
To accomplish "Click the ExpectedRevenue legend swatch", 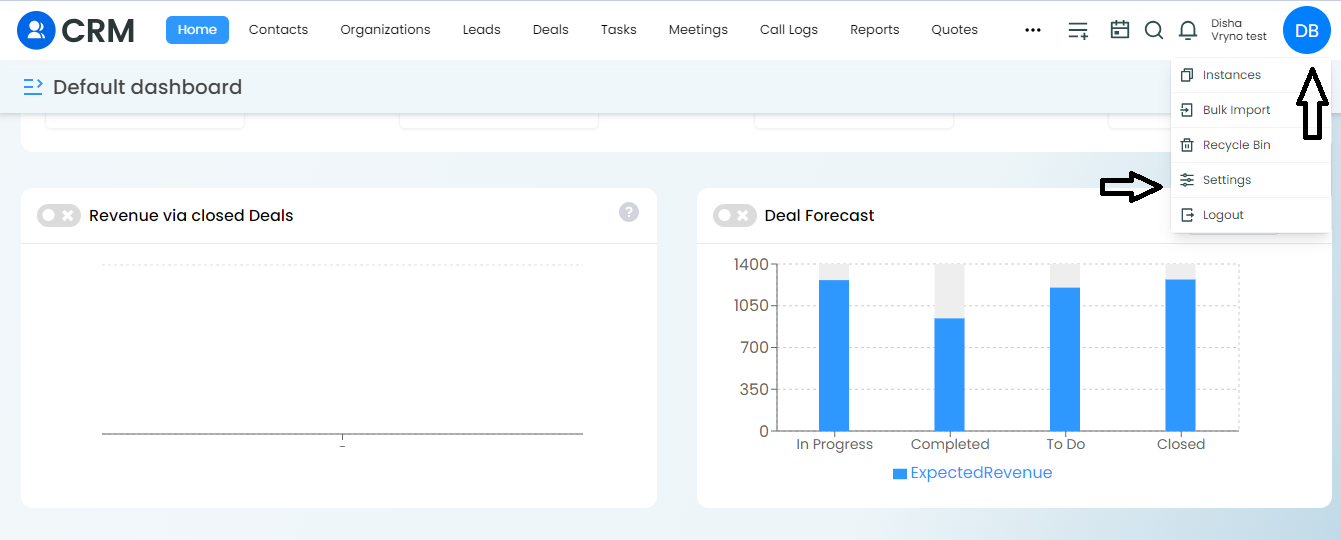I will pos(900,473).
